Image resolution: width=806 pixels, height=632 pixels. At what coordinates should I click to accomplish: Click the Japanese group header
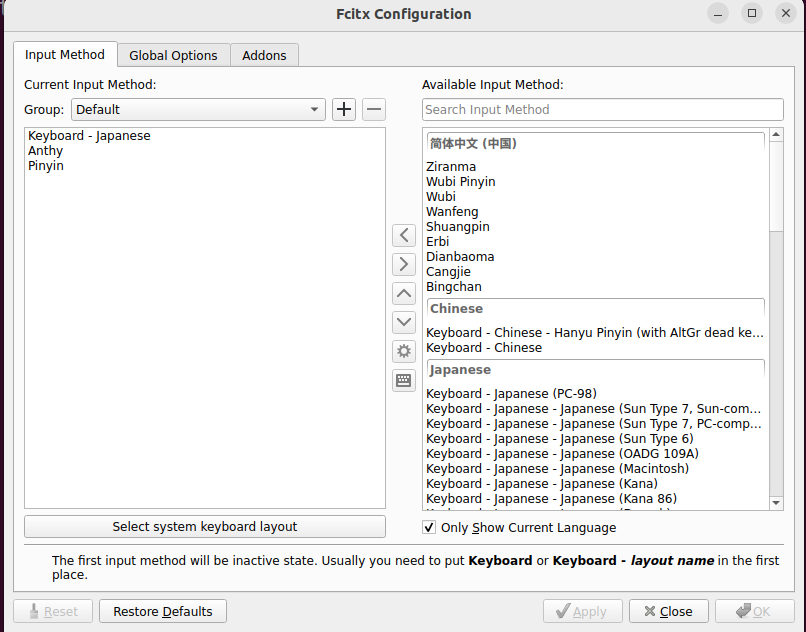[596, 370]
